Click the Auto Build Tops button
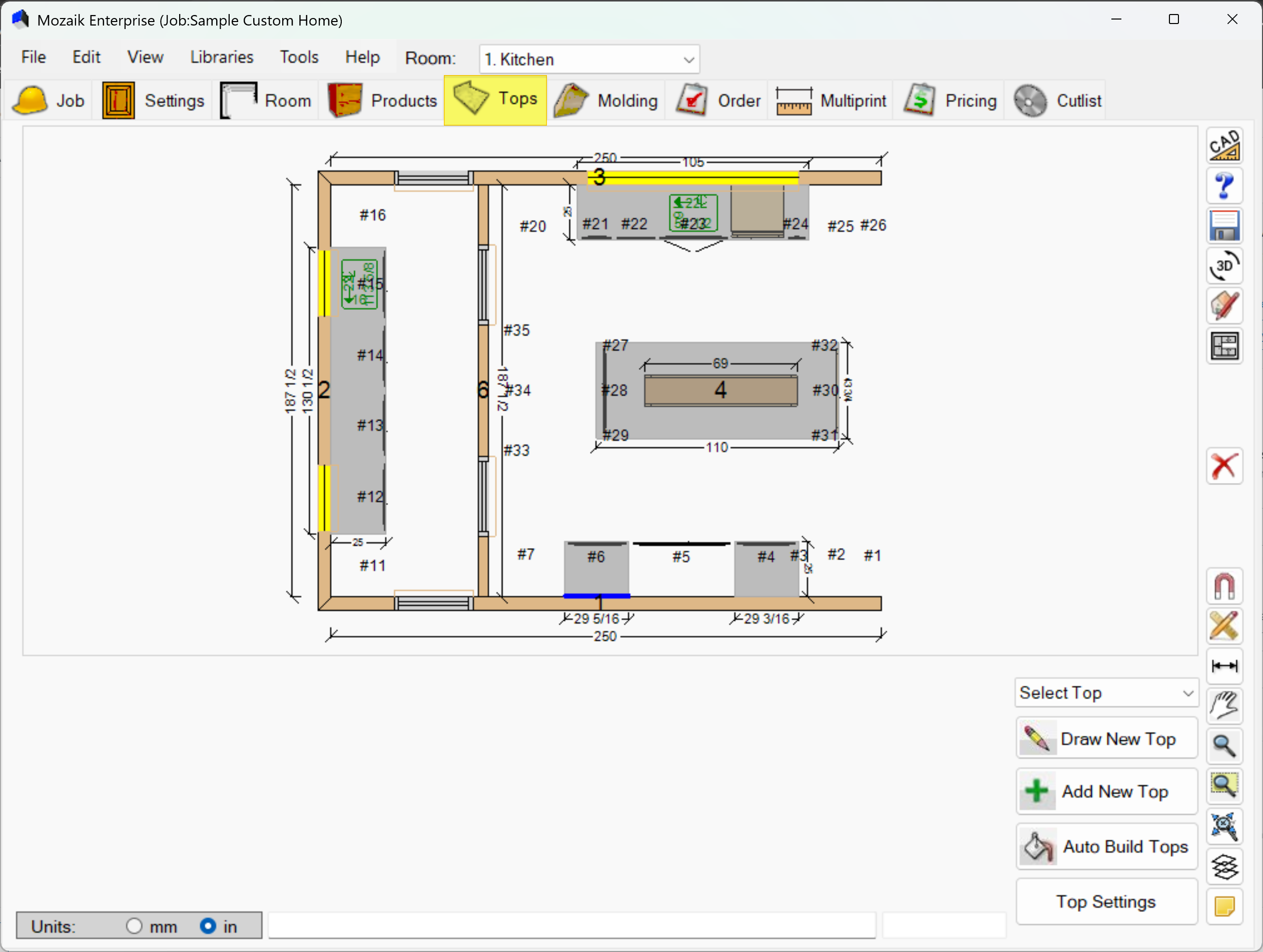This screenshot has height=952, width=1263. coord(1105,846)
